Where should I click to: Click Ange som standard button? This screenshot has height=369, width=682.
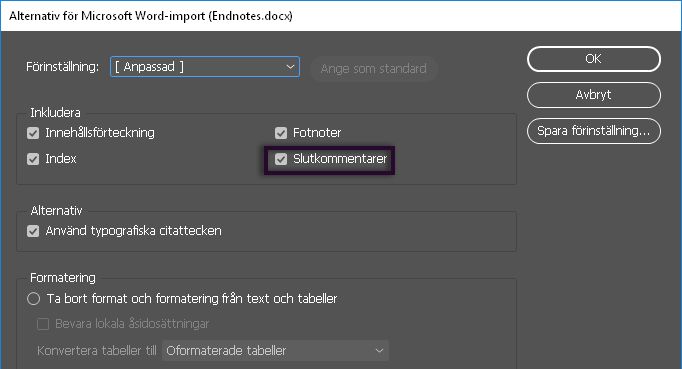(374, 69)
